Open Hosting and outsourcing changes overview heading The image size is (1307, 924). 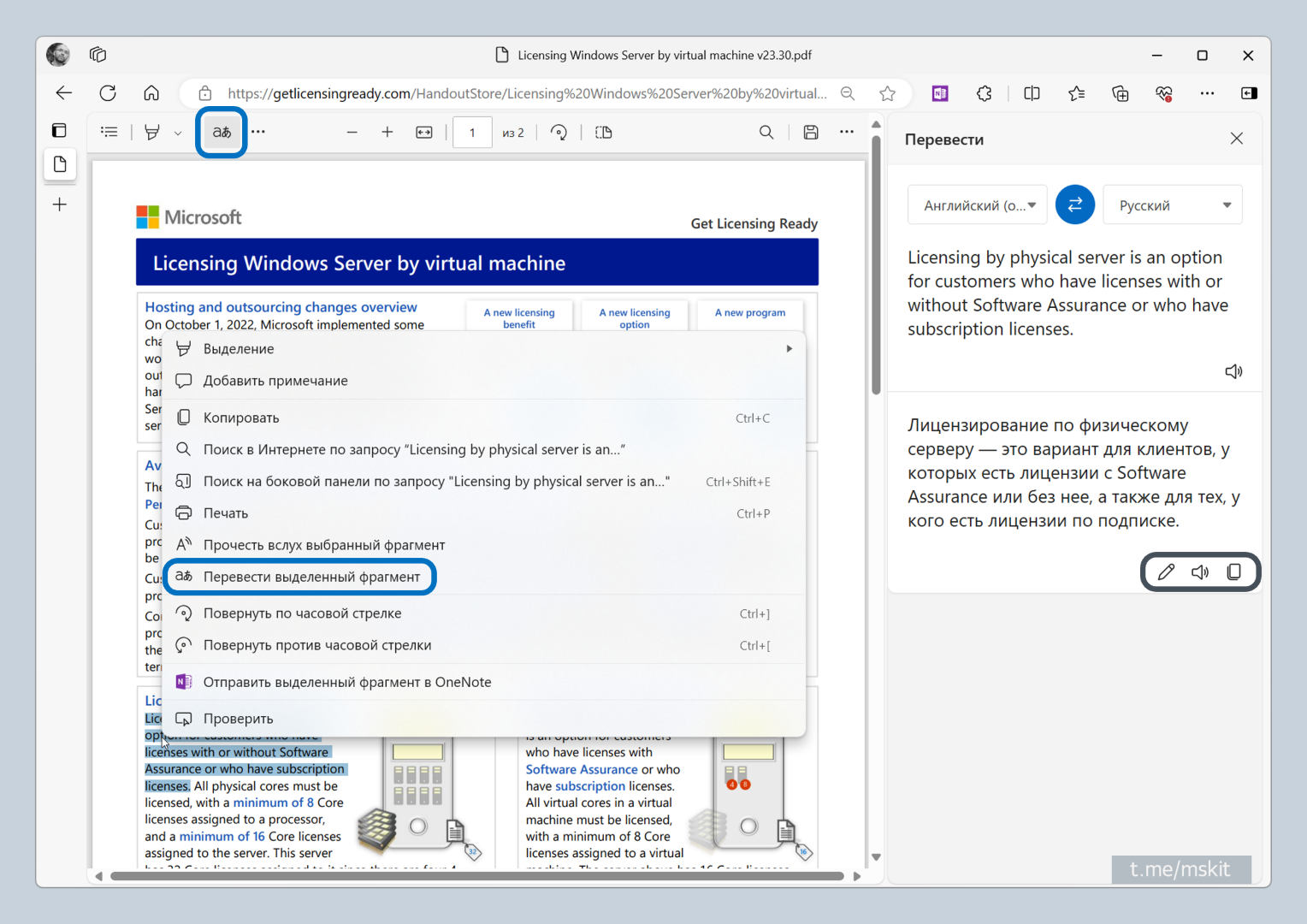[x=281, y=307]
